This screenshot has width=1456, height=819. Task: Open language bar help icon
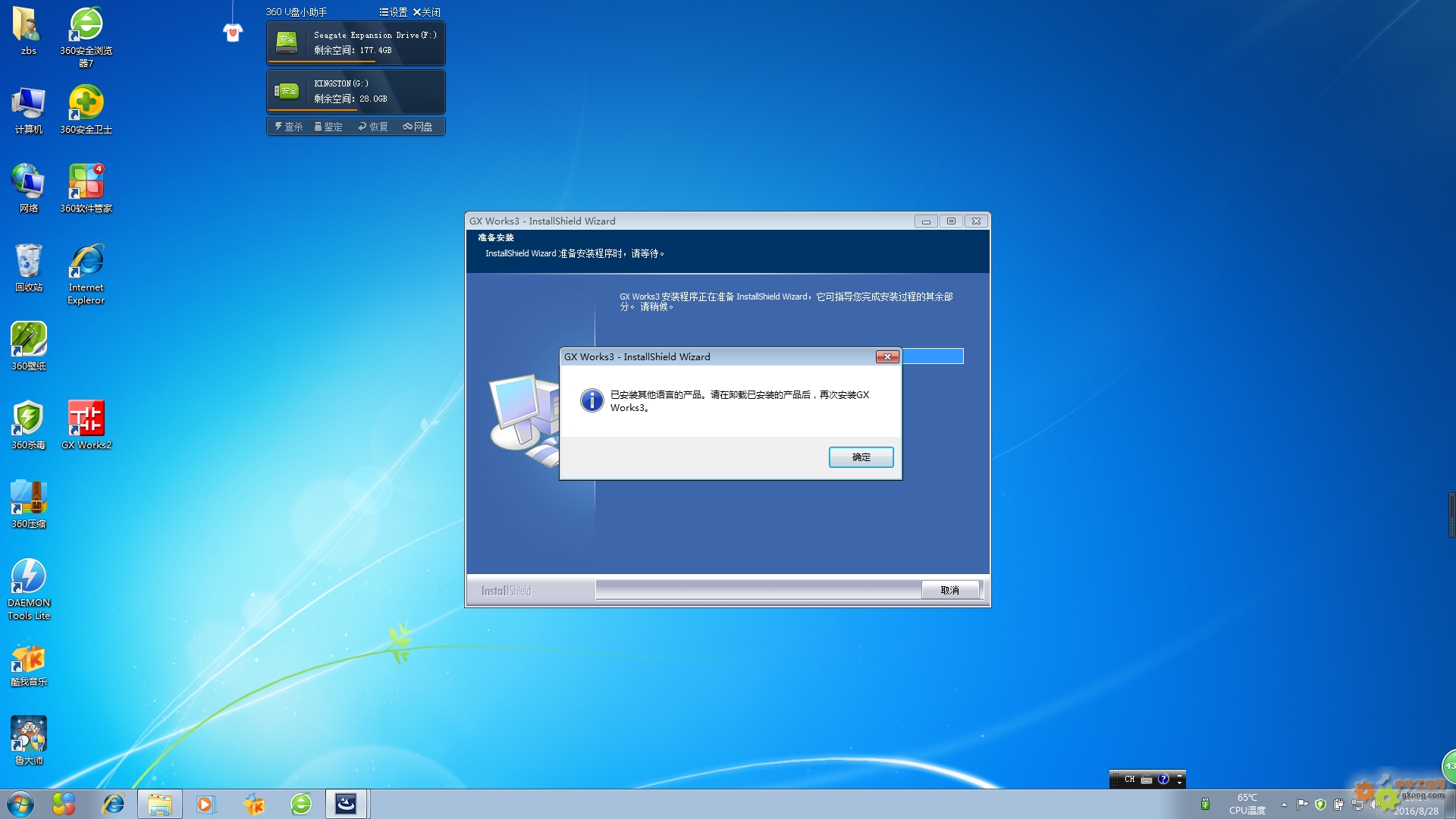click(1163, 779)
